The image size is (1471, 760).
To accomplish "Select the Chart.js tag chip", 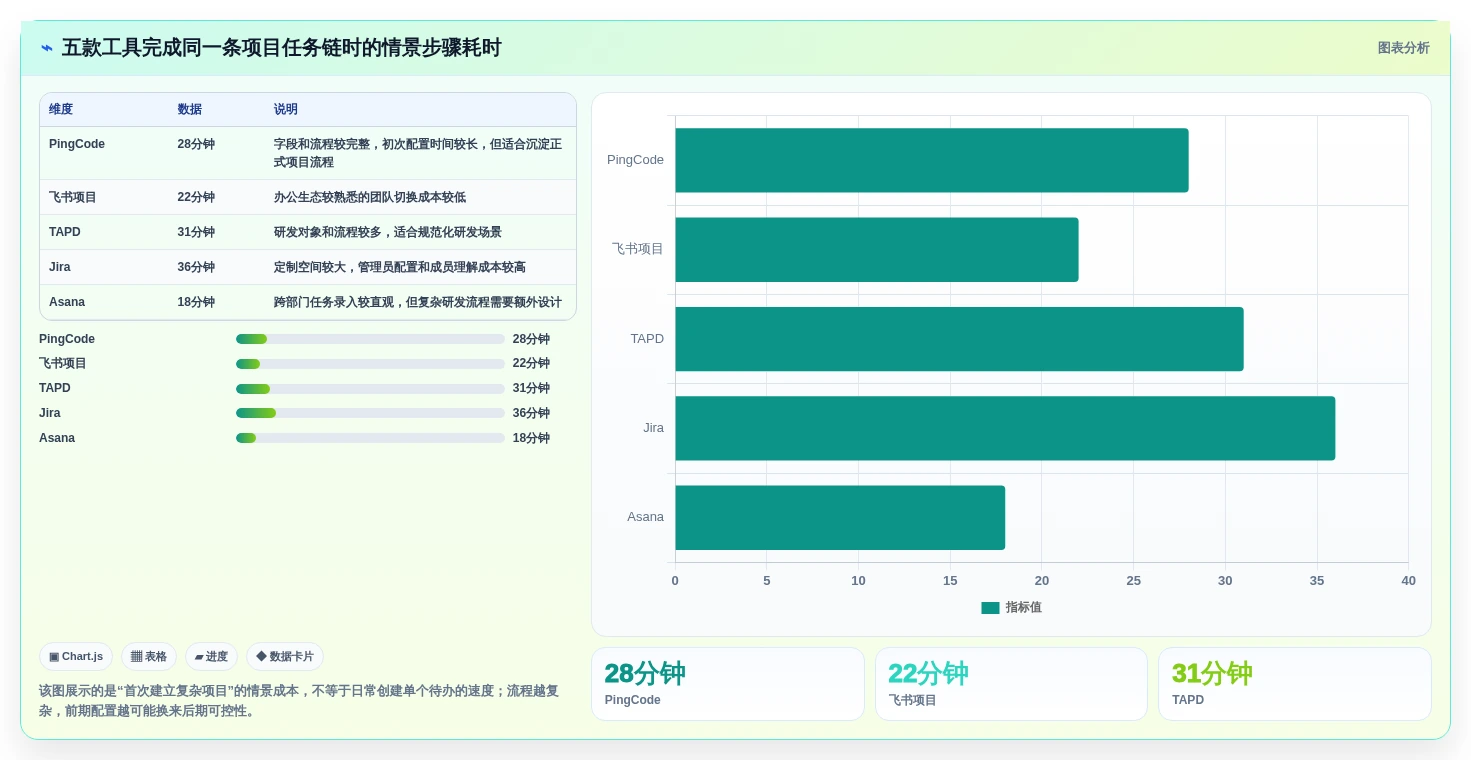I will click(76, 657).
